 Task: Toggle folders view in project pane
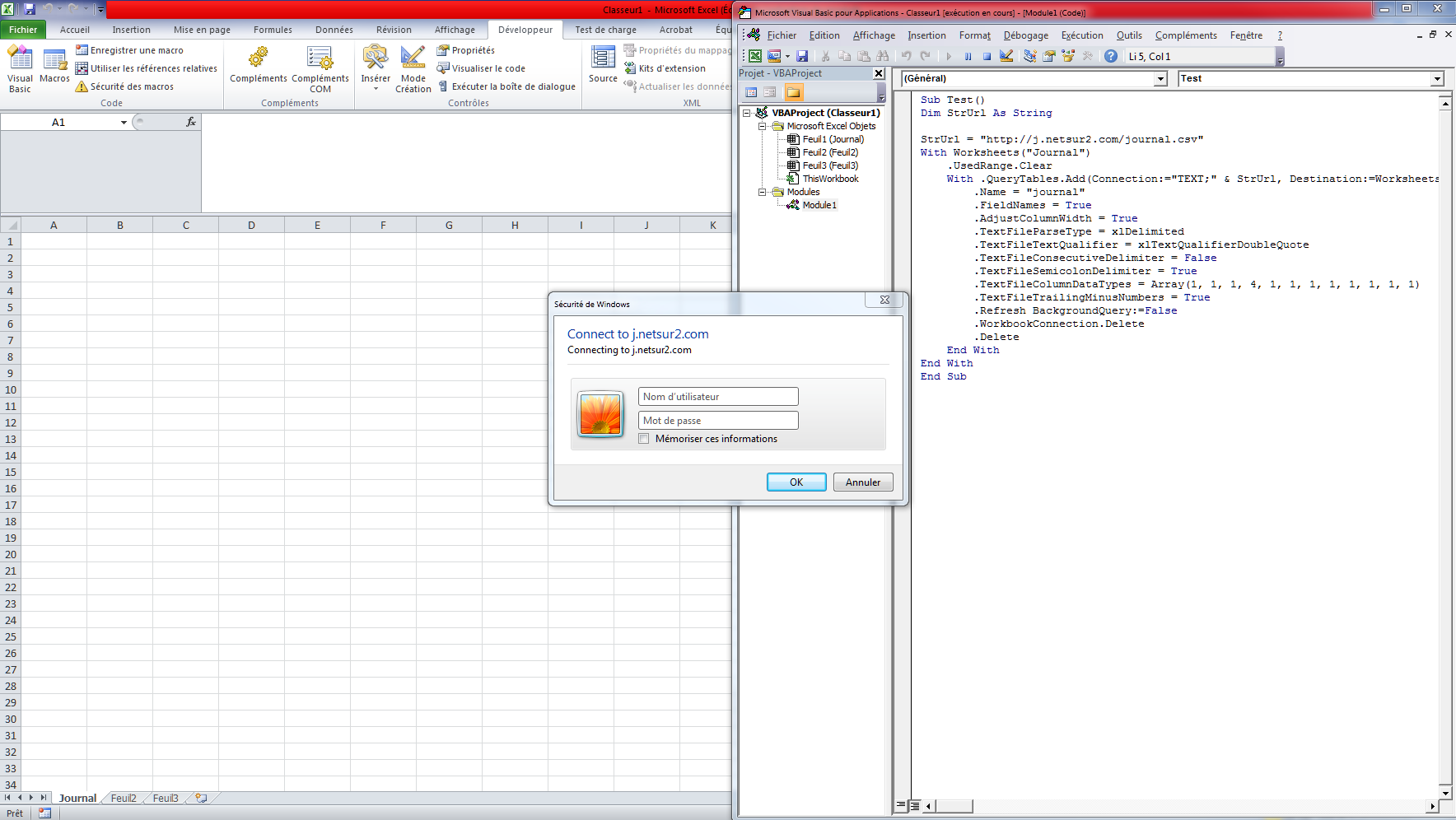pos(793,92)
